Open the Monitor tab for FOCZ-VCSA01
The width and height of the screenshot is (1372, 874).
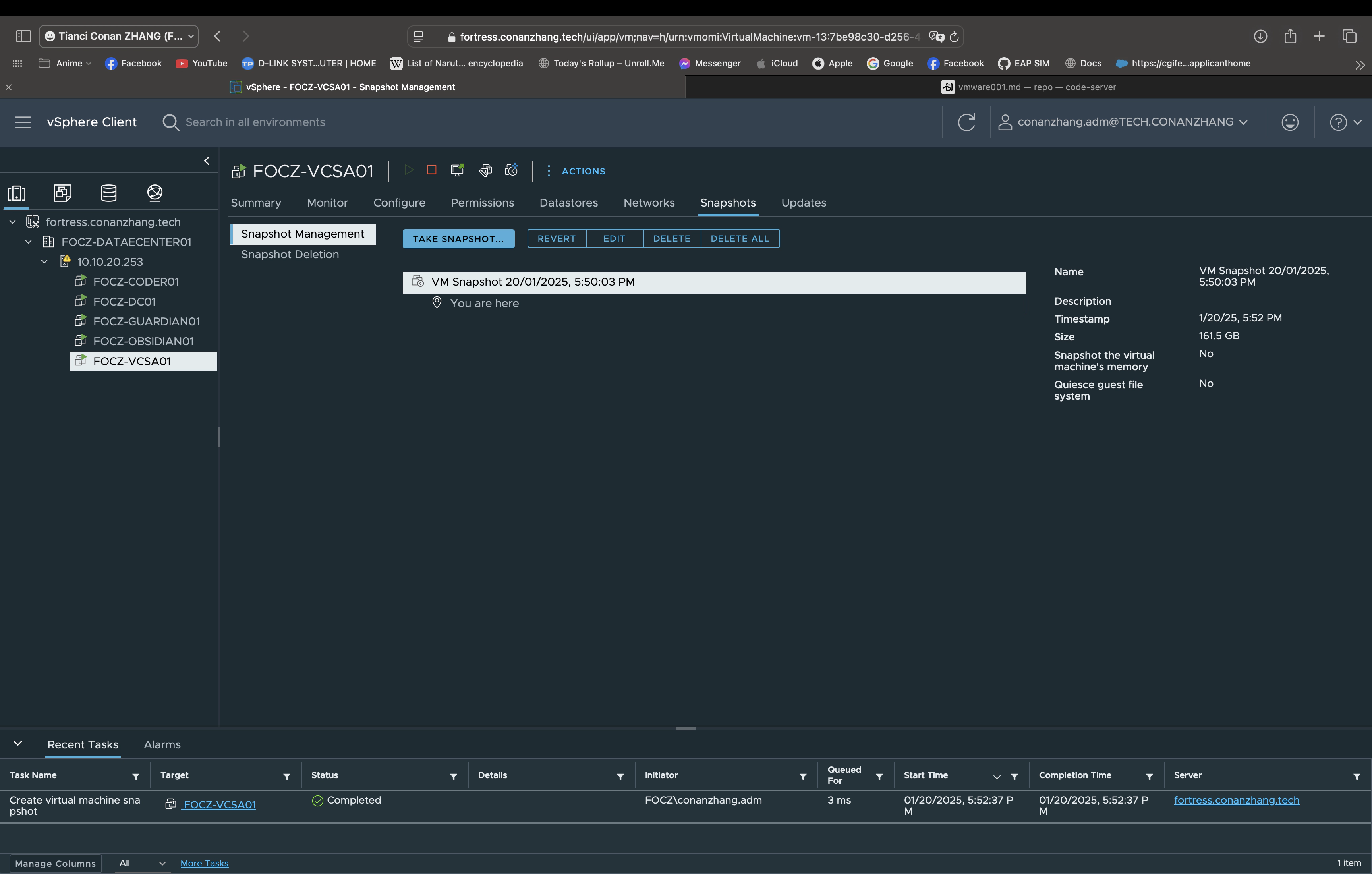point(327,203)
